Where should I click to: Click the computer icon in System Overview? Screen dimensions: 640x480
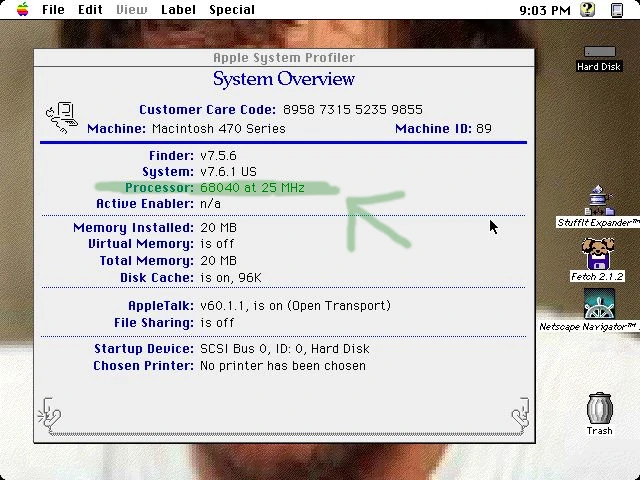pos(62,117)
